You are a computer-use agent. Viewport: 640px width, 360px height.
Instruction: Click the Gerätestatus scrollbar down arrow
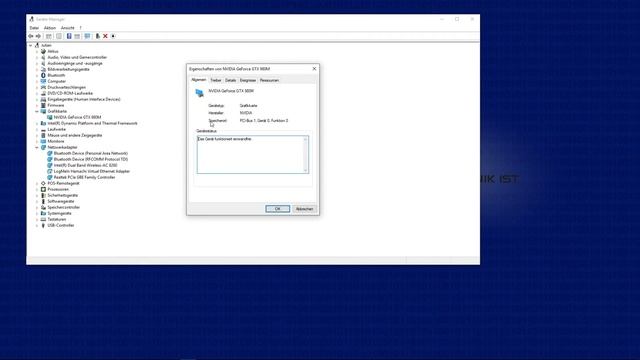pos(305,170)
